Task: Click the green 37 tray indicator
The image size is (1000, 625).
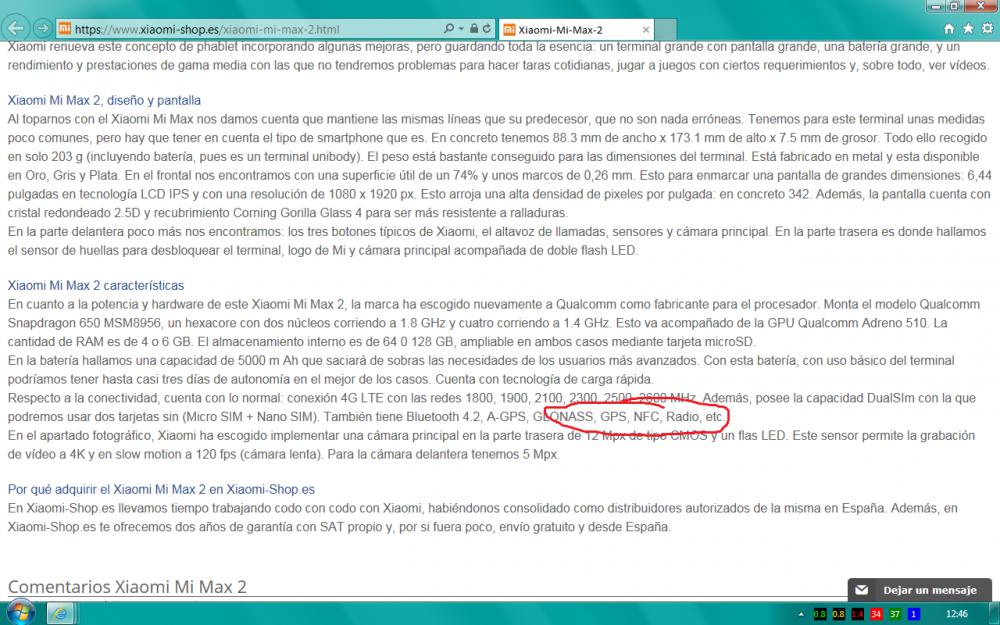Action: coord(895,614)
